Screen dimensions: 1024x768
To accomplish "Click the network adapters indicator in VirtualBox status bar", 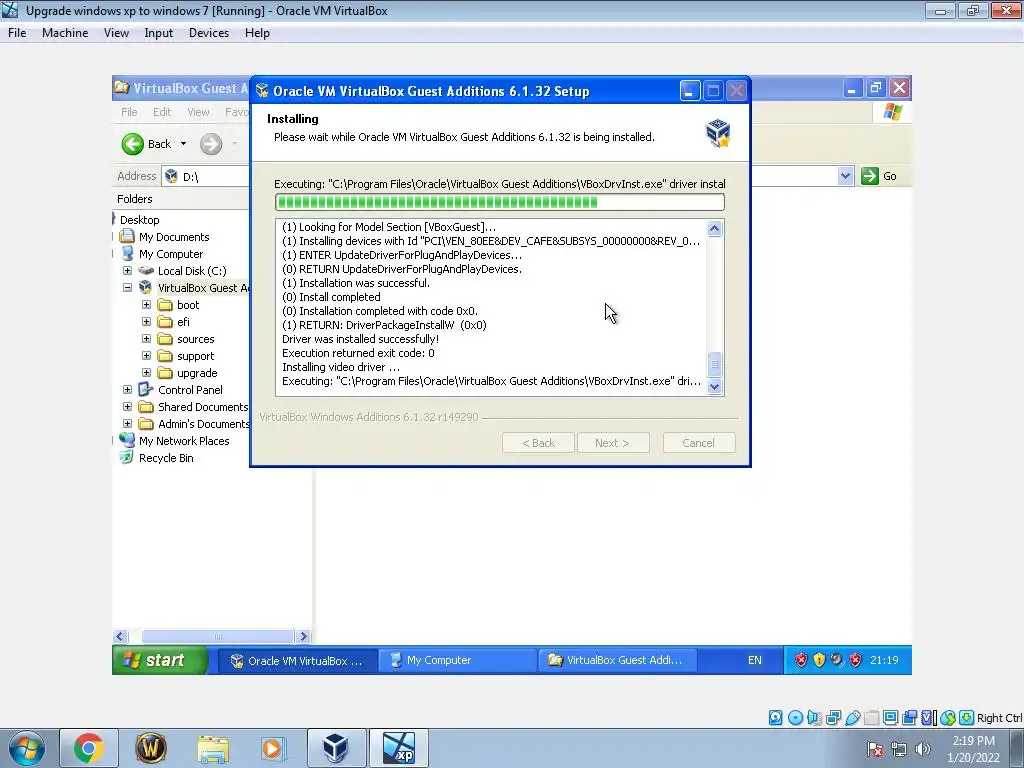I will 833,718.
